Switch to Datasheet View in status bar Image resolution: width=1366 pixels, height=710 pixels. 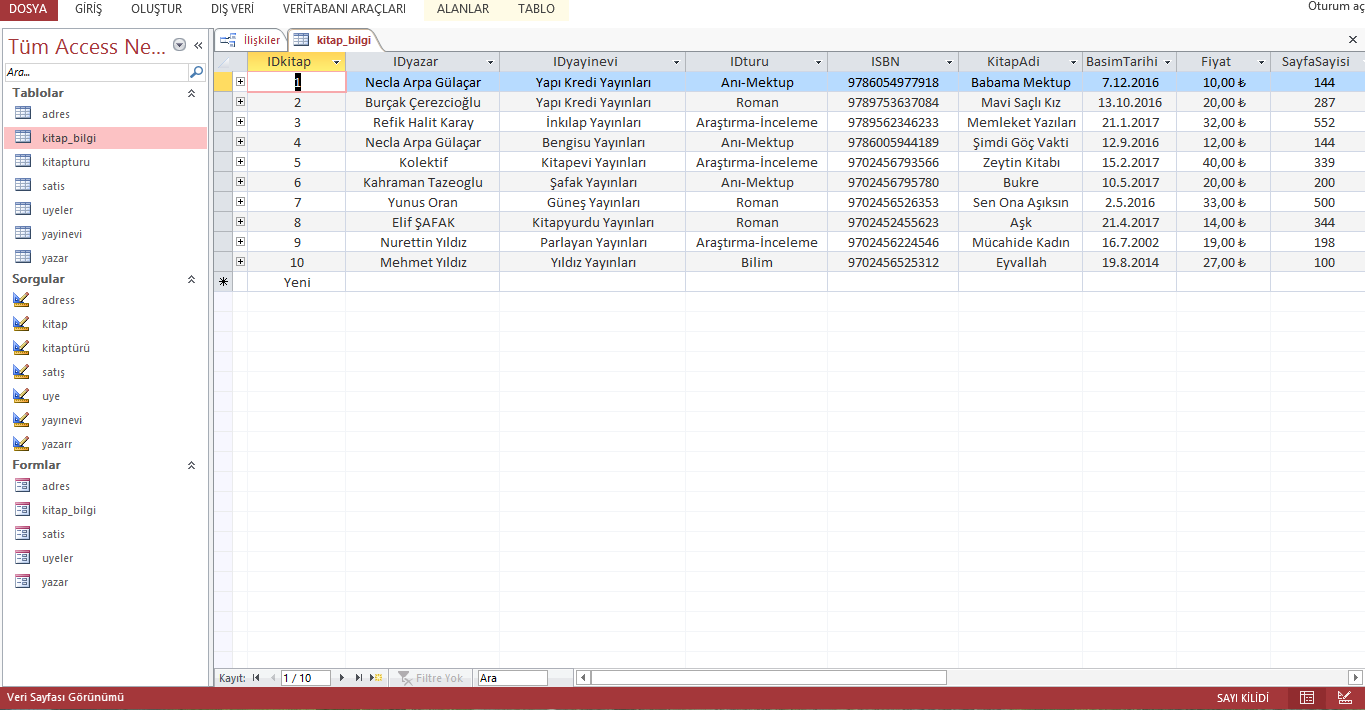click(1307, 698)
